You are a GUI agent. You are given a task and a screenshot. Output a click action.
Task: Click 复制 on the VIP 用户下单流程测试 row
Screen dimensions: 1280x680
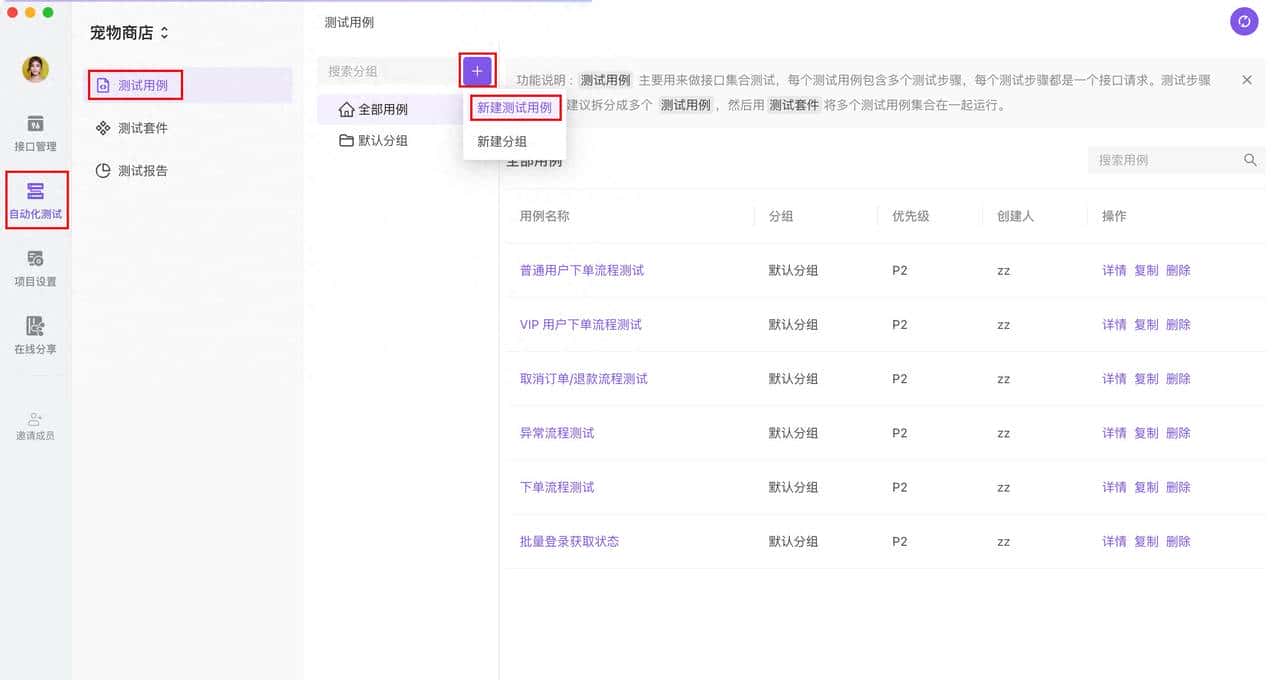(1146, 324)
